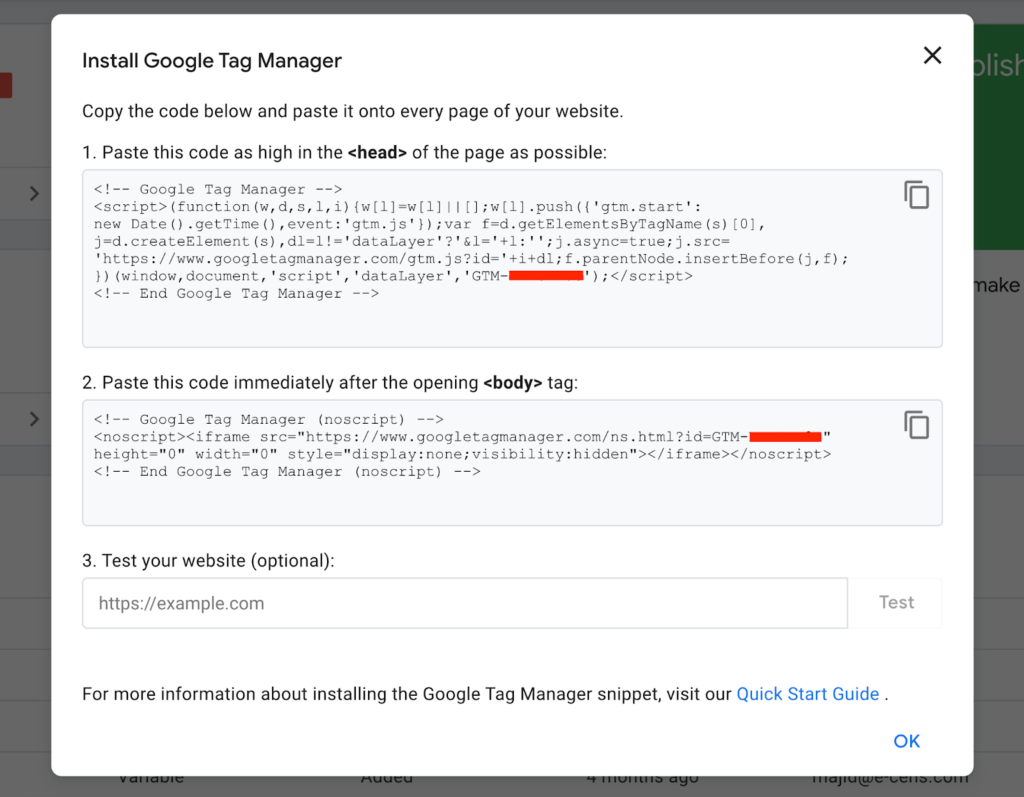Screen dimensions: 1024x797
Task: Click the majid@e-cens.com email text
Action: coord(890,776)
